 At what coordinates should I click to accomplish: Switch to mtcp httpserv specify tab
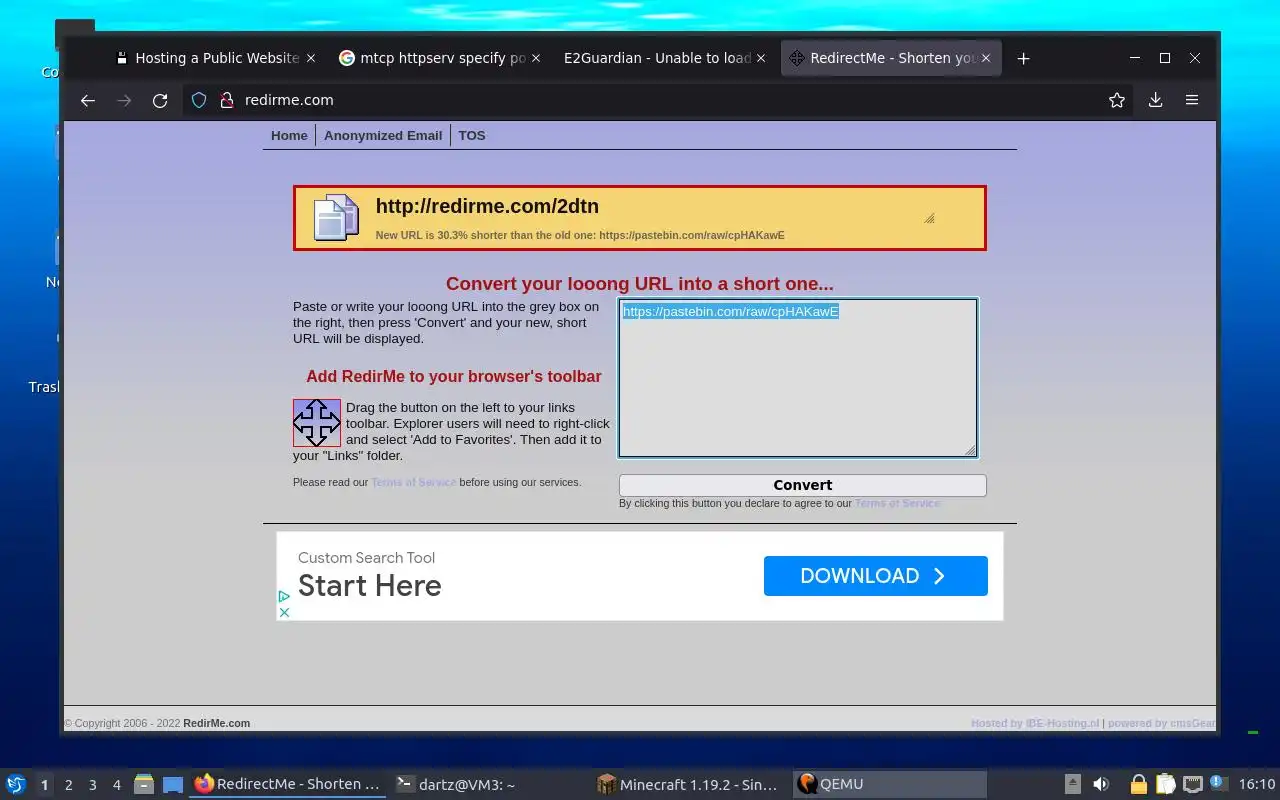click(441, 58)
